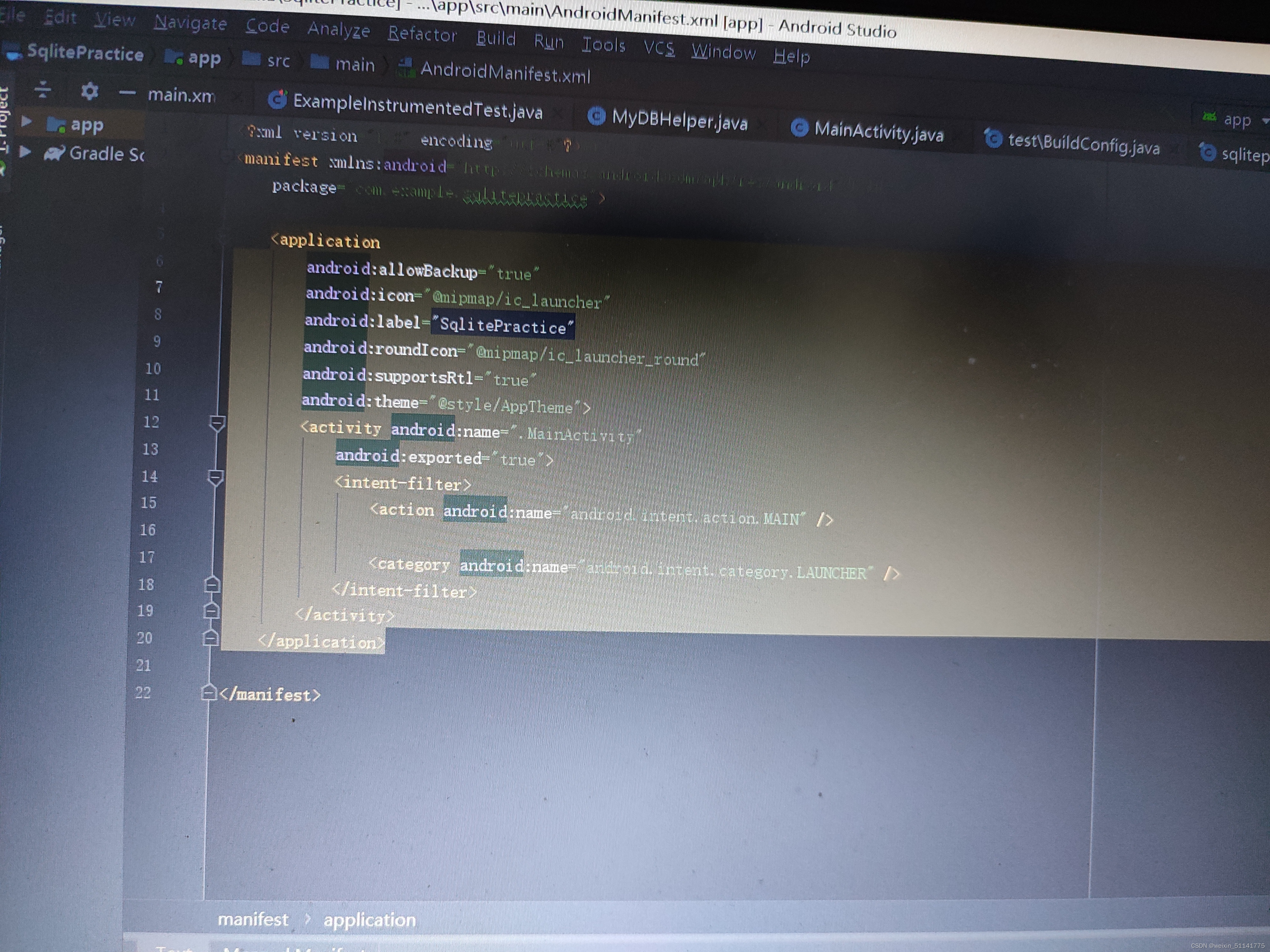Place the cursor in the SqlitePractice label value

pyautogui.click(x=502, y=326)
